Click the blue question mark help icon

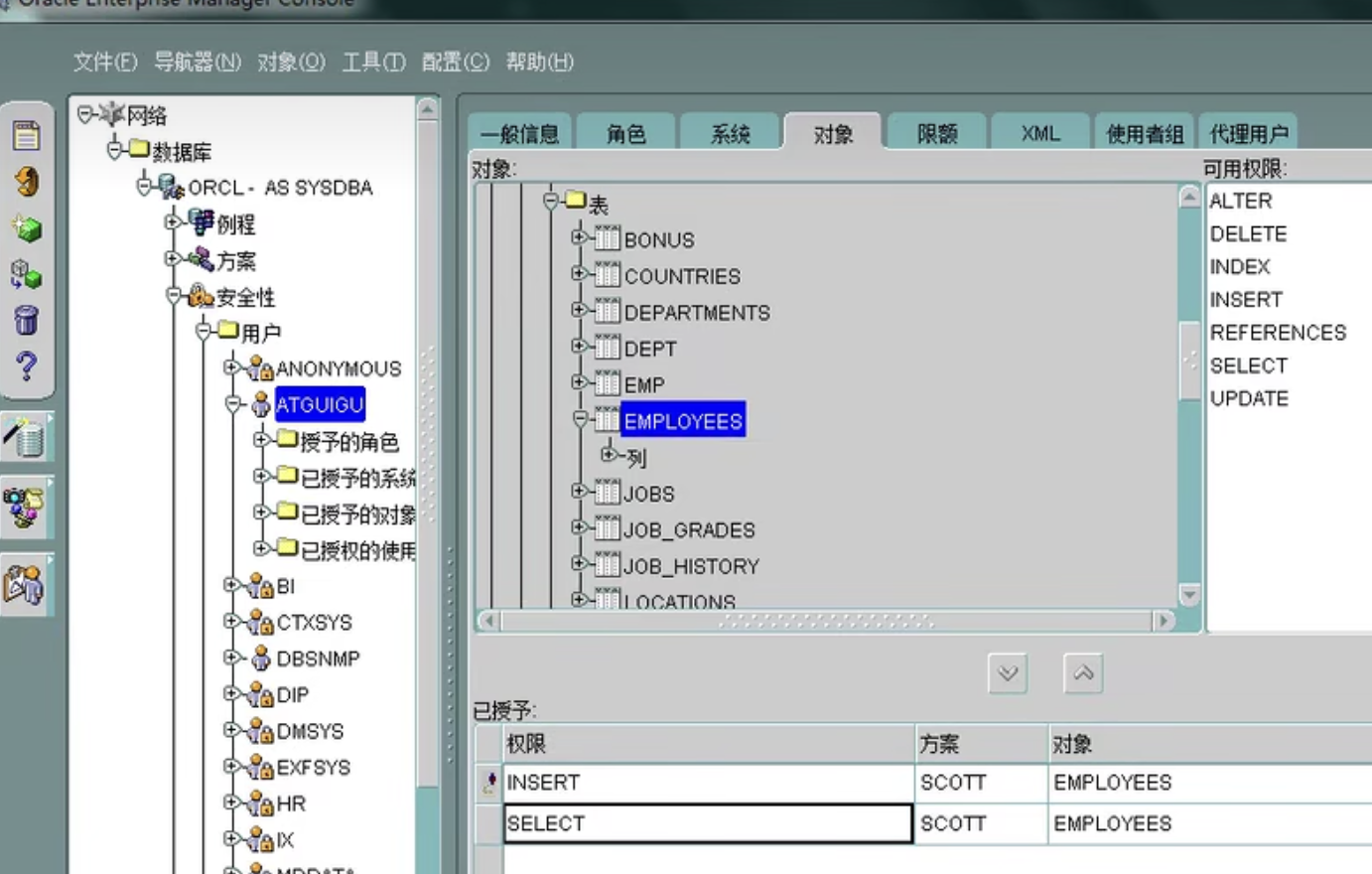click(x=27, y=366)
